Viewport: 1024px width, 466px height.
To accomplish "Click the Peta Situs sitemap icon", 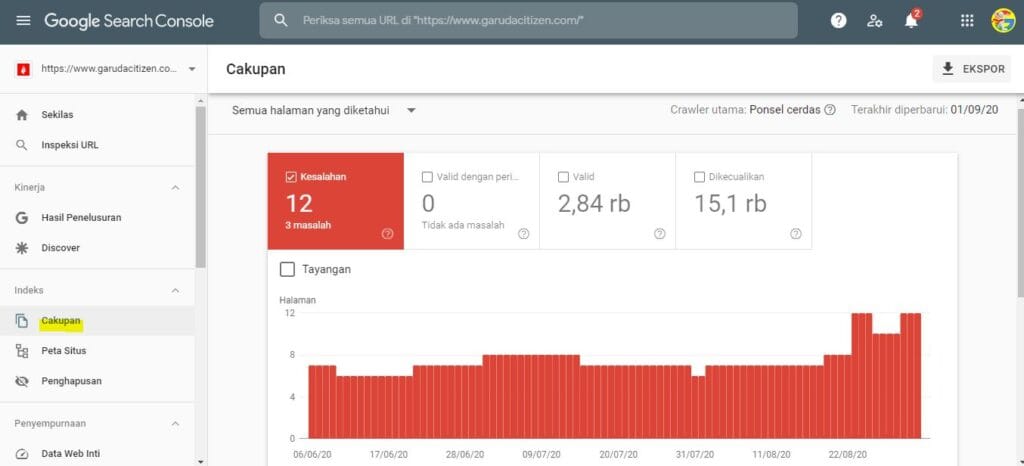I will (22, 351).
